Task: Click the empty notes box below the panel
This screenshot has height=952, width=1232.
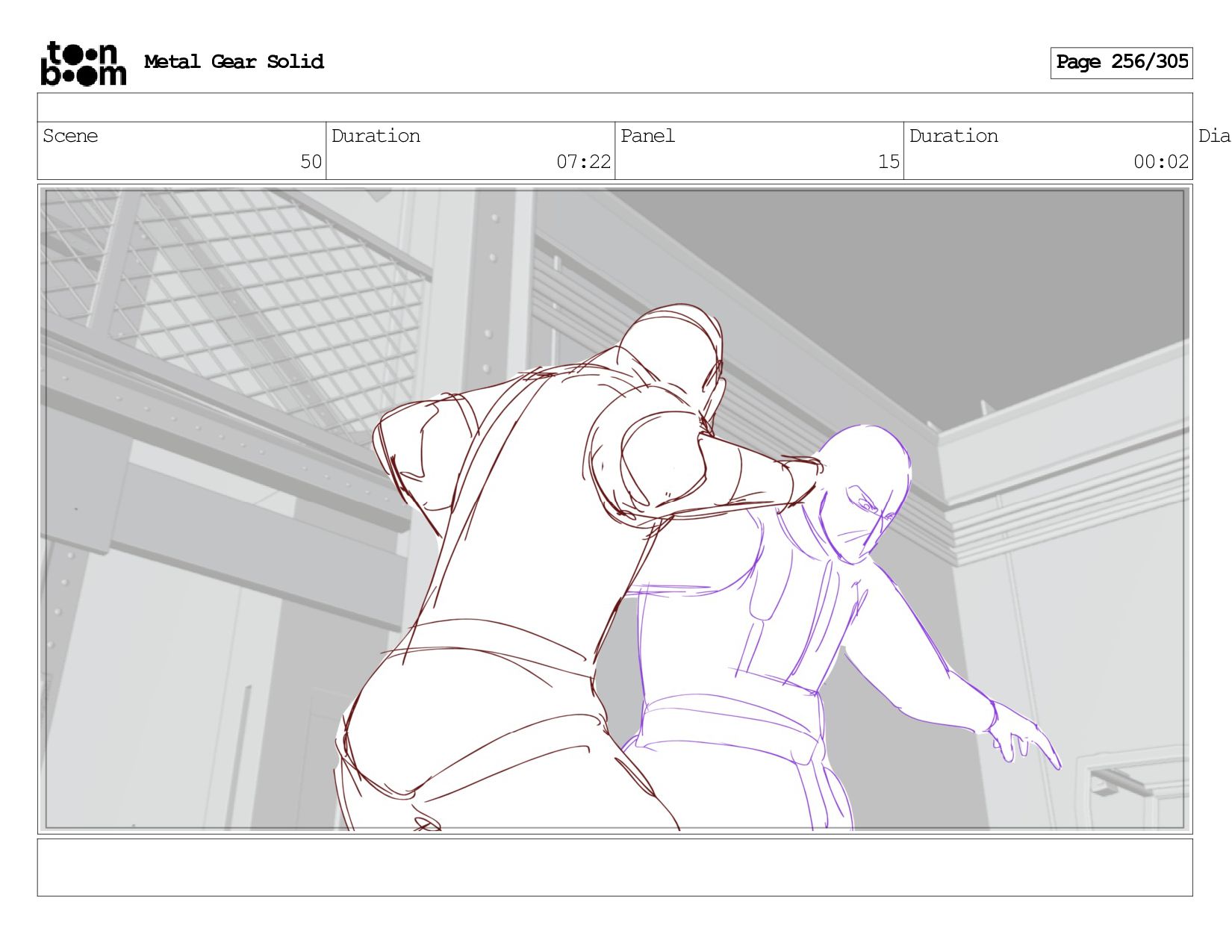Action: (615, 868)
